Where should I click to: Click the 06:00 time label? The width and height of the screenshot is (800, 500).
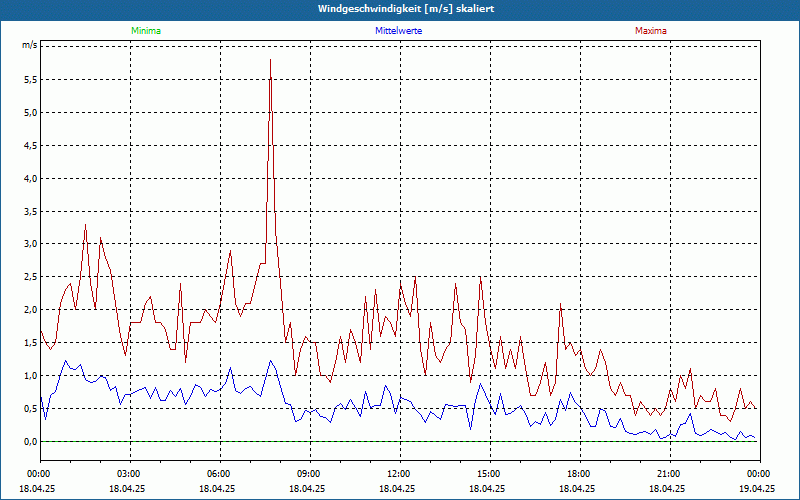click(x=220, y=474)
